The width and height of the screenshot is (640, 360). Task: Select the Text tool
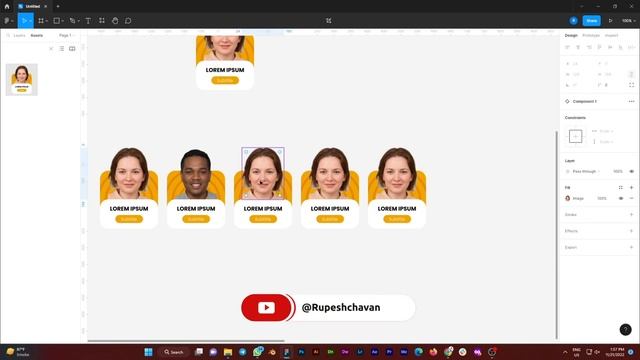[88, 20]
